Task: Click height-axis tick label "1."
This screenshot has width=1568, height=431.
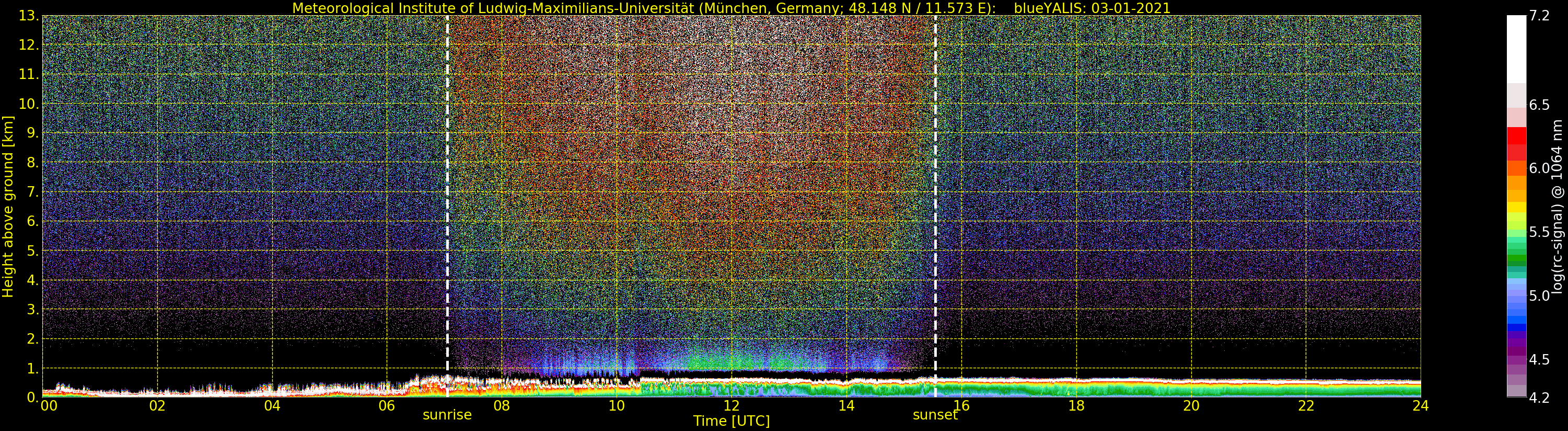Action: (x=32, y=368)
